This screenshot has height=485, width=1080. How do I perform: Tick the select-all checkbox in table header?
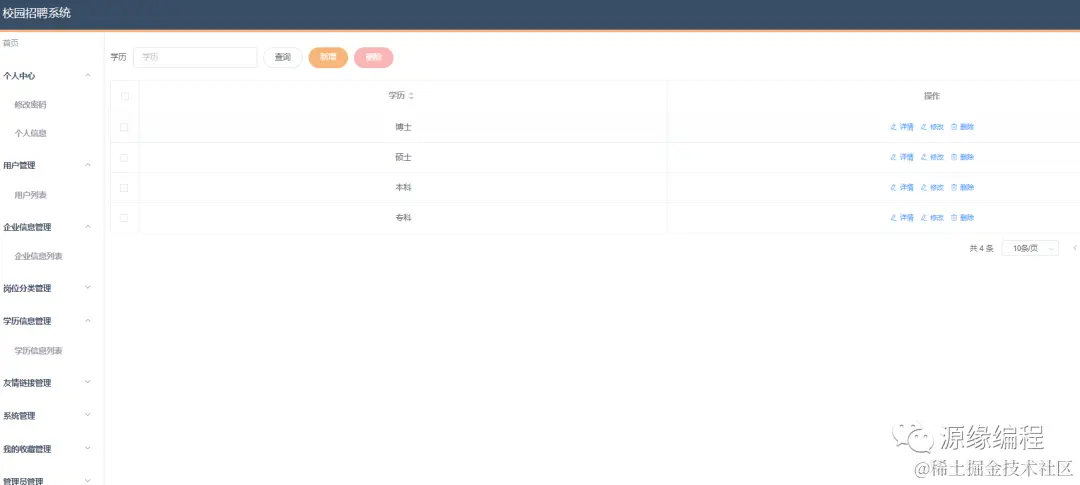(x=125, y=96)
